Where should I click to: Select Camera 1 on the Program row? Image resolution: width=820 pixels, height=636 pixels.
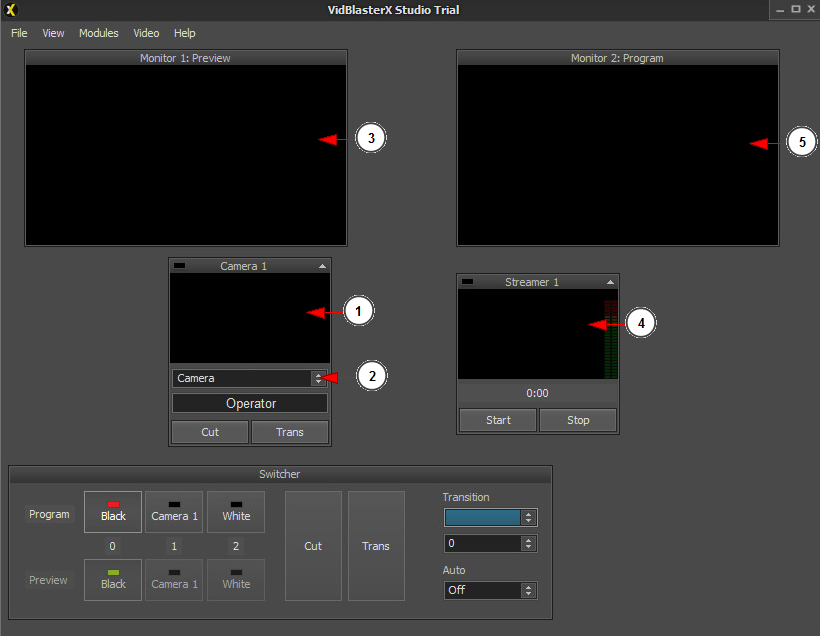[174, 512]
